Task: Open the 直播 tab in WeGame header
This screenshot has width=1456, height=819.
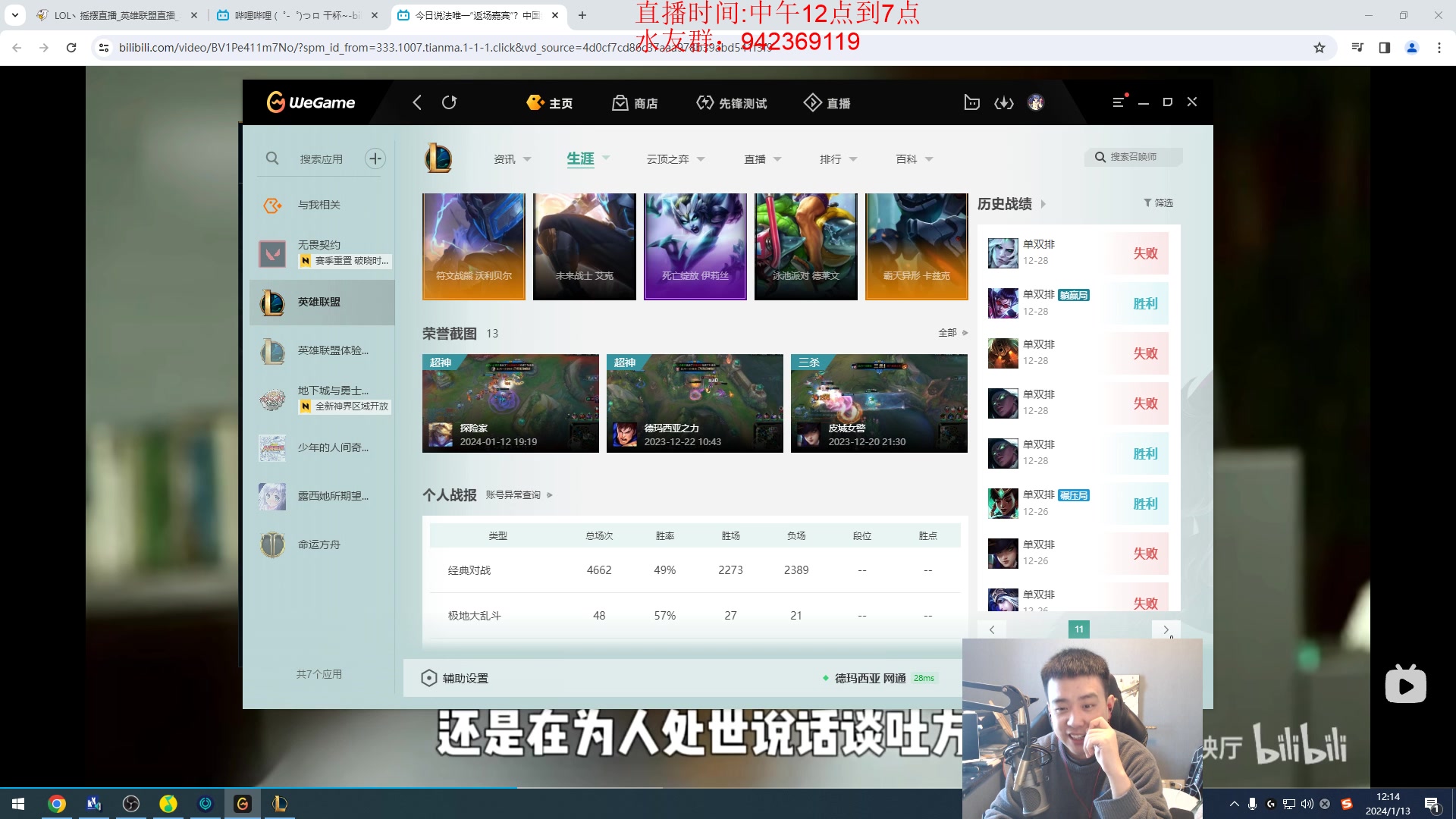Action: pos(827,103)
